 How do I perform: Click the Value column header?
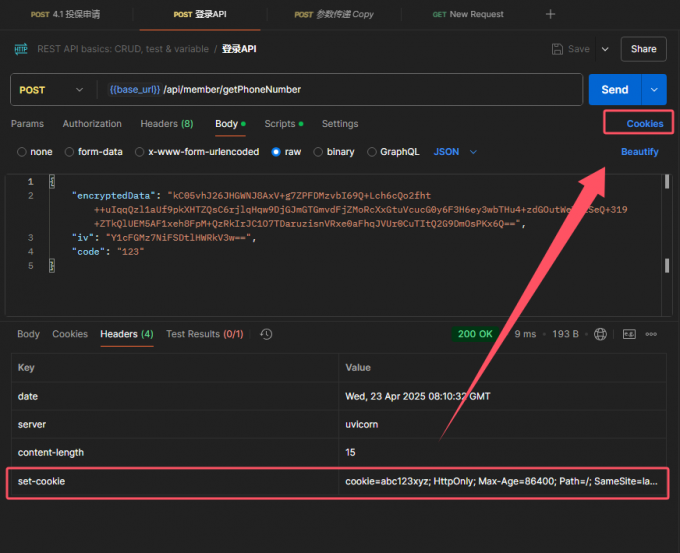502,368
